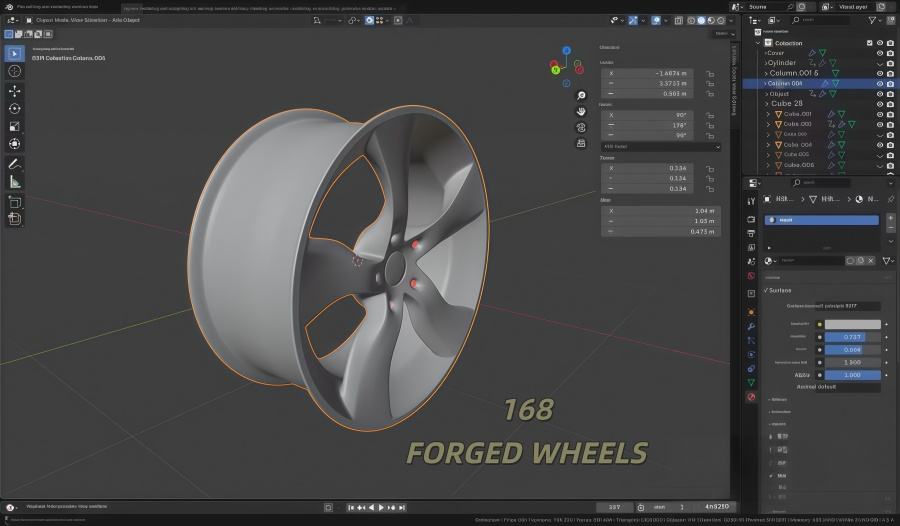Toggle visibility eye for the Collection row
The width and height of the screenshot is (900, 526).
[880, 43]
